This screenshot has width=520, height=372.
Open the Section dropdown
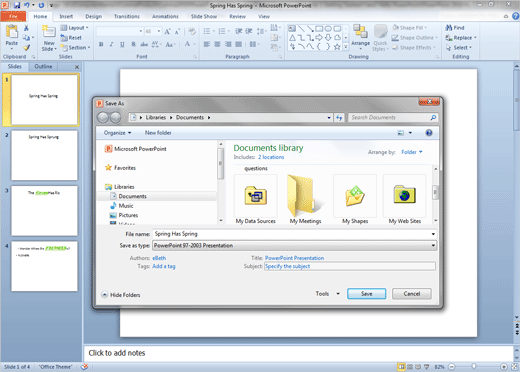tap(75, 48)
